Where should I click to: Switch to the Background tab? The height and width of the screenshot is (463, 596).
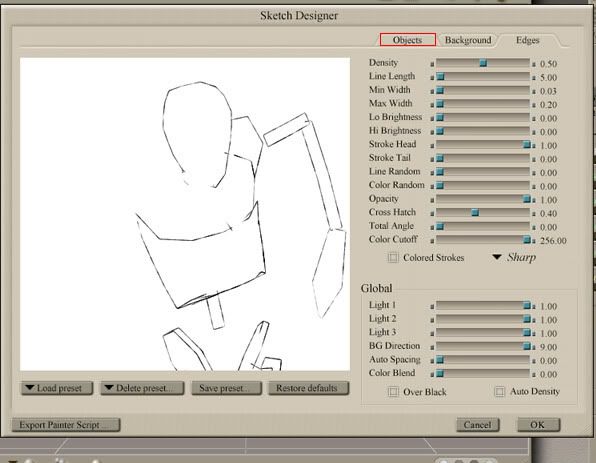pos(468,40)
